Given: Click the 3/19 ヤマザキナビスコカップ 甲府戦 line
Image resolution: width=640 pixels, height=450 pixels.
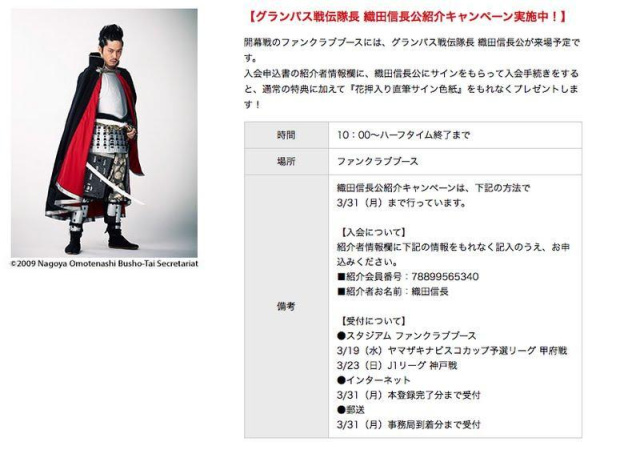Looking at the screenshot, I should [x=452, y=351].
